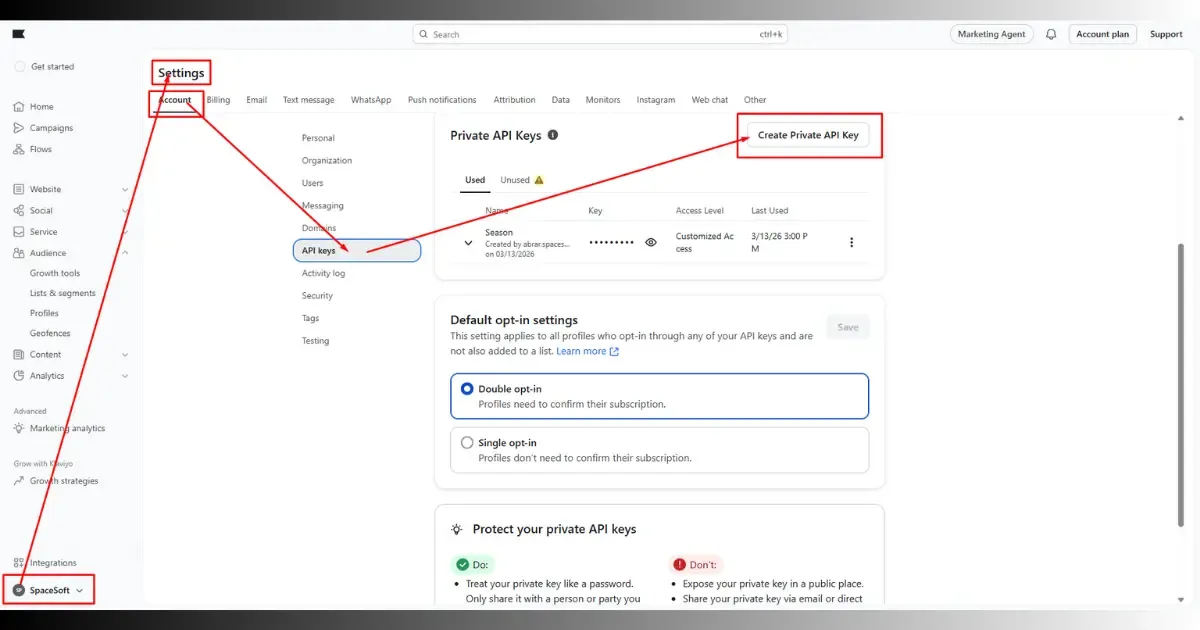Expand the Season API key row
Viewport: 1200px width, 630px height.
tap(468, 242)
